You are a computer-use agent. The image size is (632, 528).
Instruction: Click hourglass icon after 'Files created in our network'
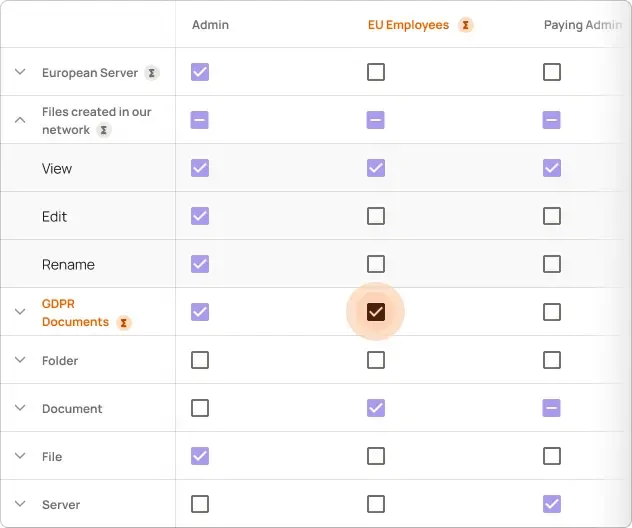[104, 130]
